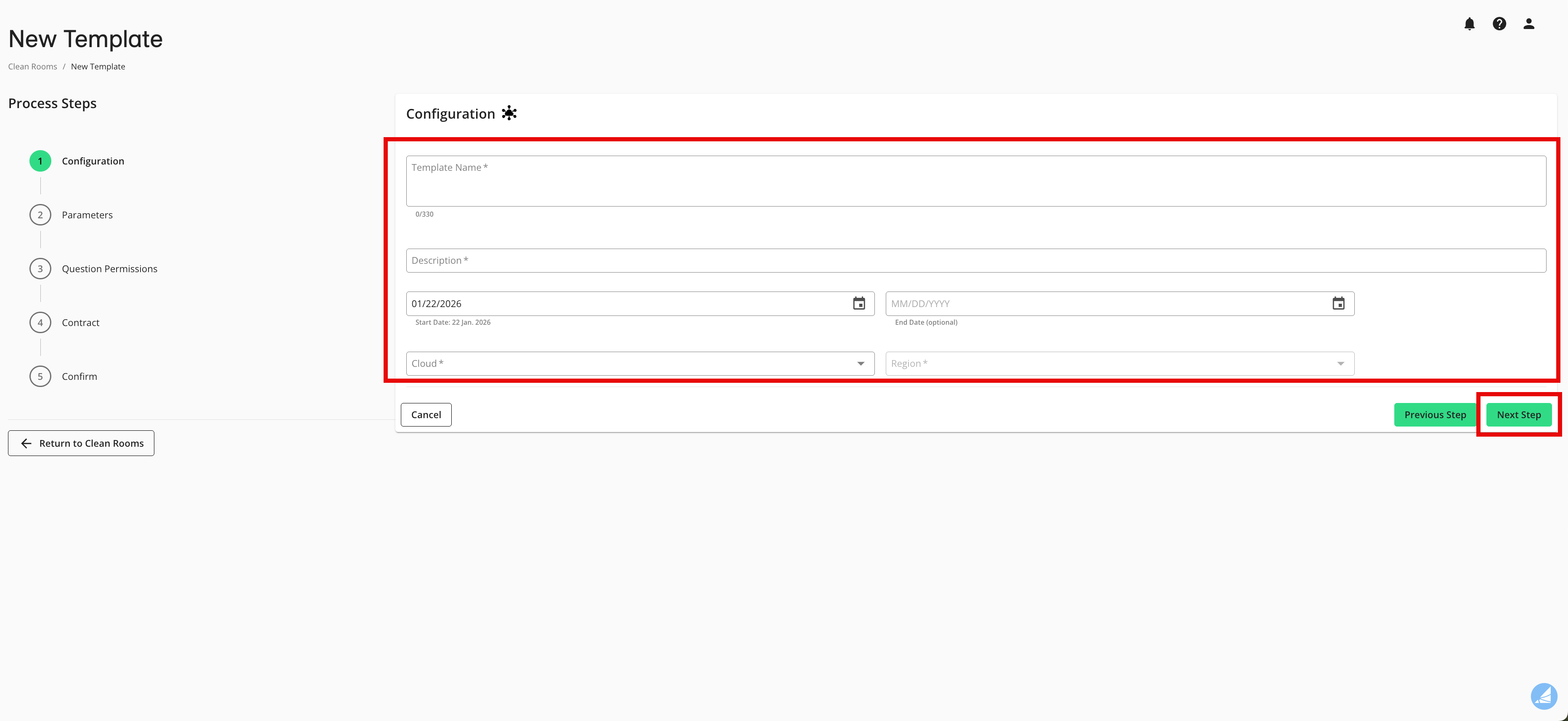The image size is (1568, 721).
Task: Select step 4 Contract
Action: 80,322
